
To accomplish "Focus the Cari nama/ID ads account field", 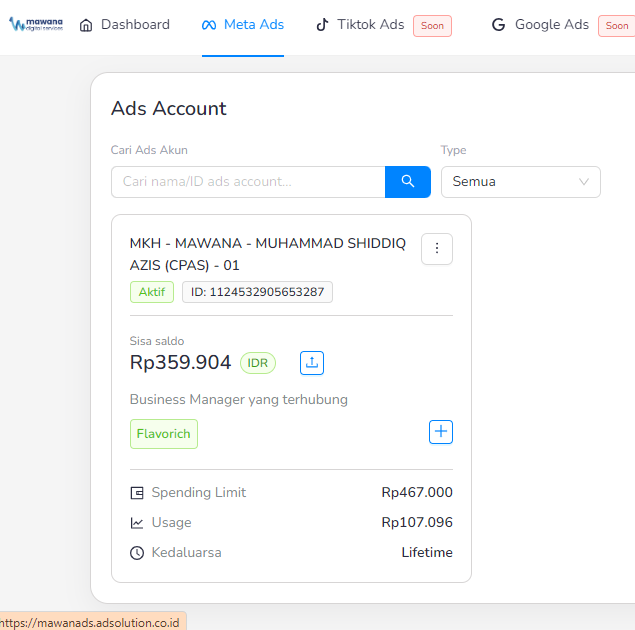I will [x=248, y=182].
